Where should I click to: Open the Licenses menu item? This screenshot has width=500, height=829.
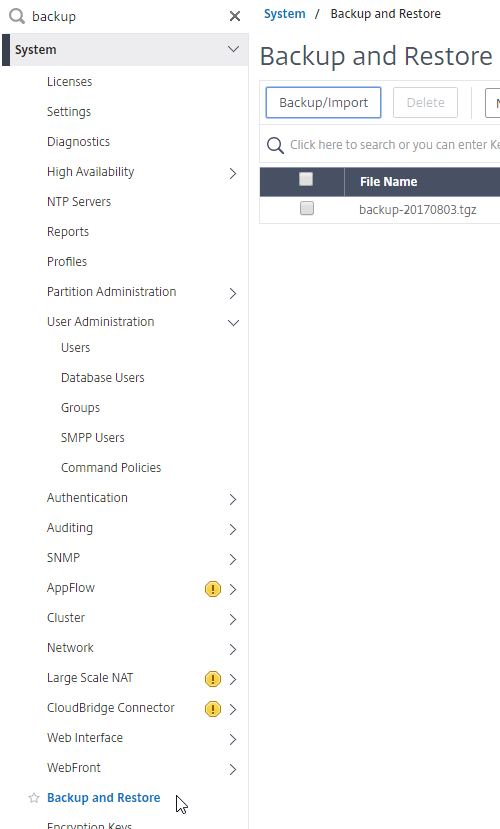(x=69, y=81)
